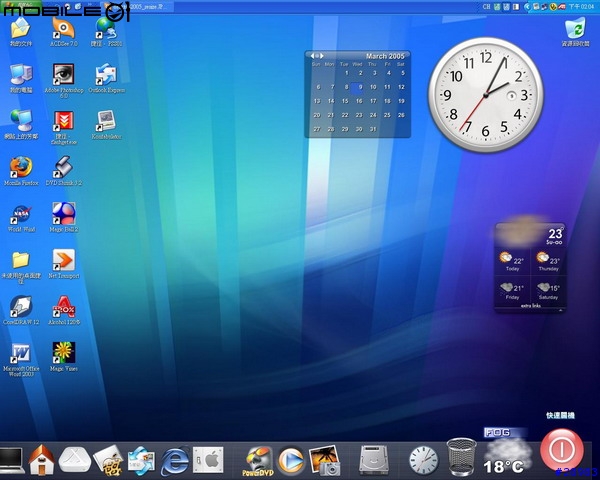Open the Outlook Express desktop shortcut

point(106,78)
